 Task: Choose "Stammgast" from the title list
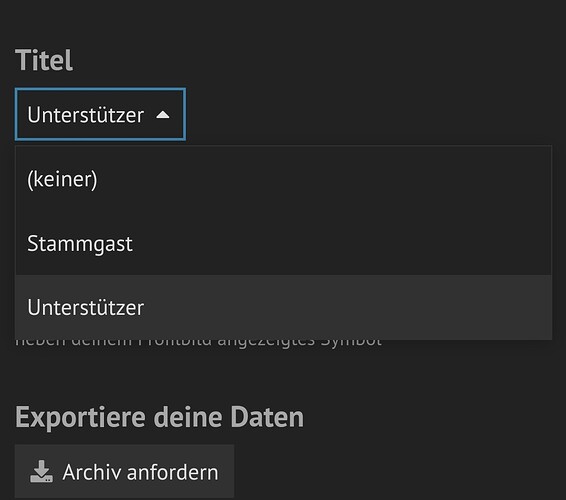click(x=283, y=243)
